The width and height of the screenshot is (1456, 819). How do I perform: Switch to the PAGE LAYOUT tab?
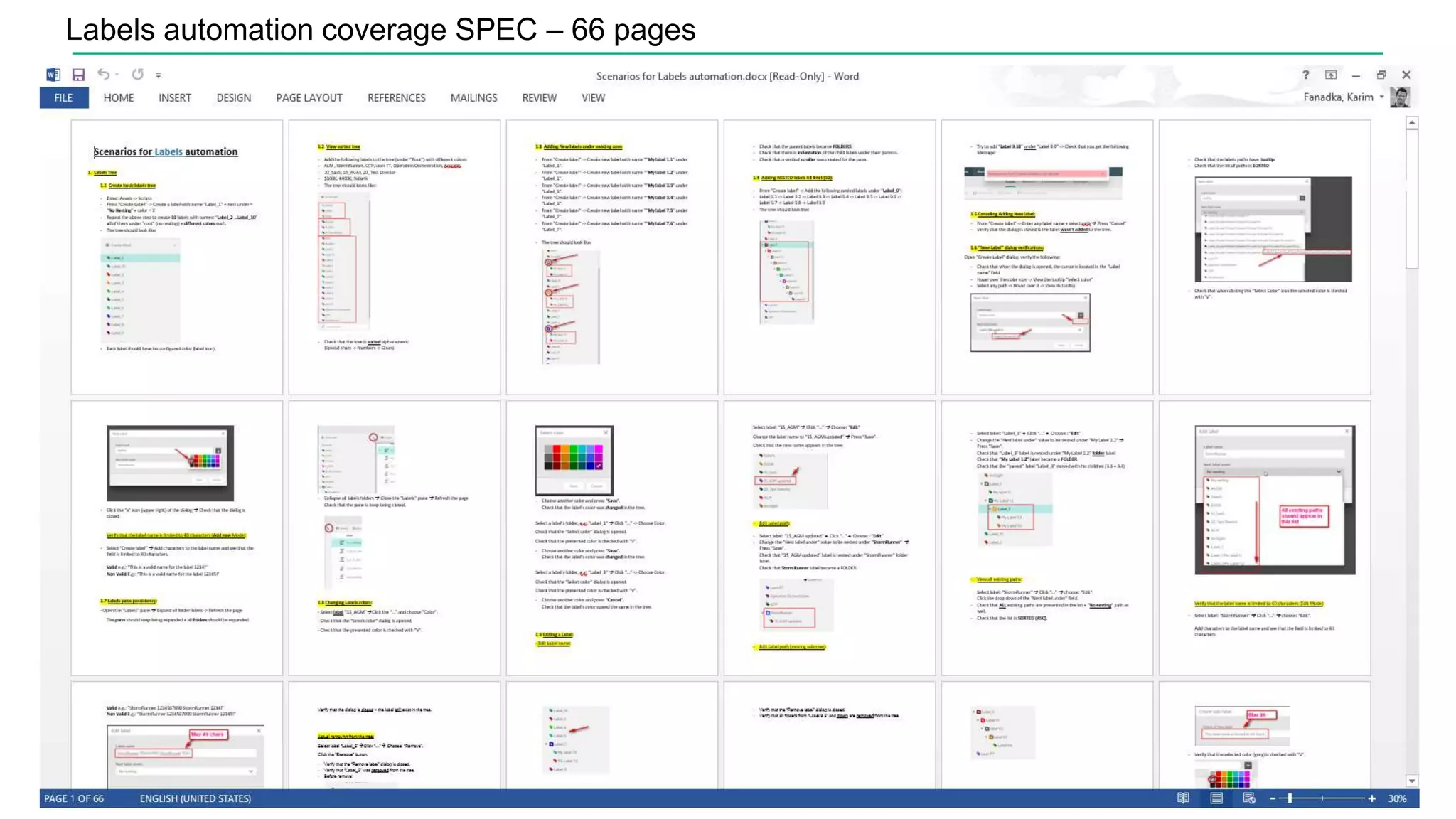pyautogui.click(x=309, y=98)
